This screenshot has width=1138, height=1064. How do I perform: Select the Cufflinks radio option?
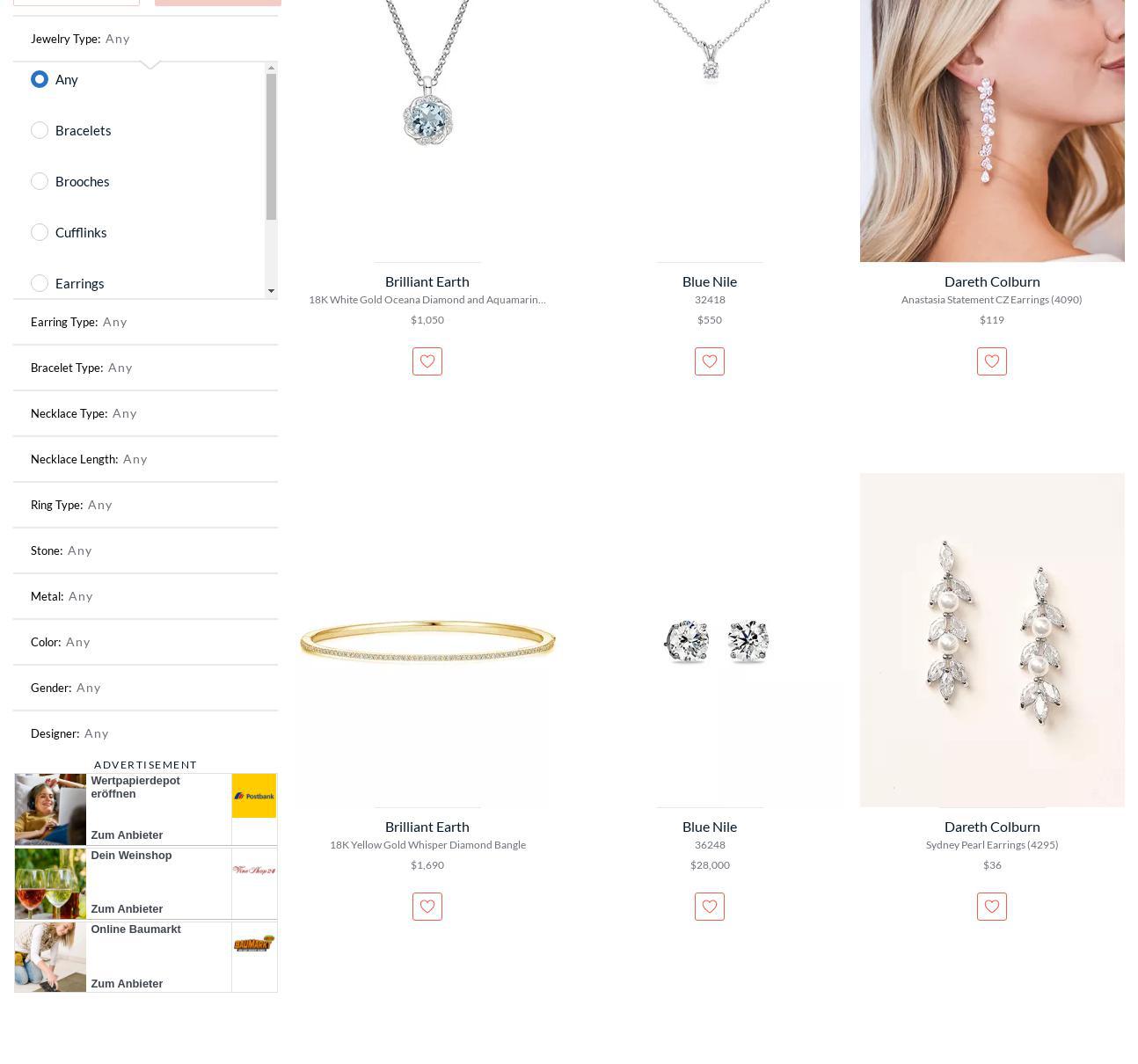point(40,232)
